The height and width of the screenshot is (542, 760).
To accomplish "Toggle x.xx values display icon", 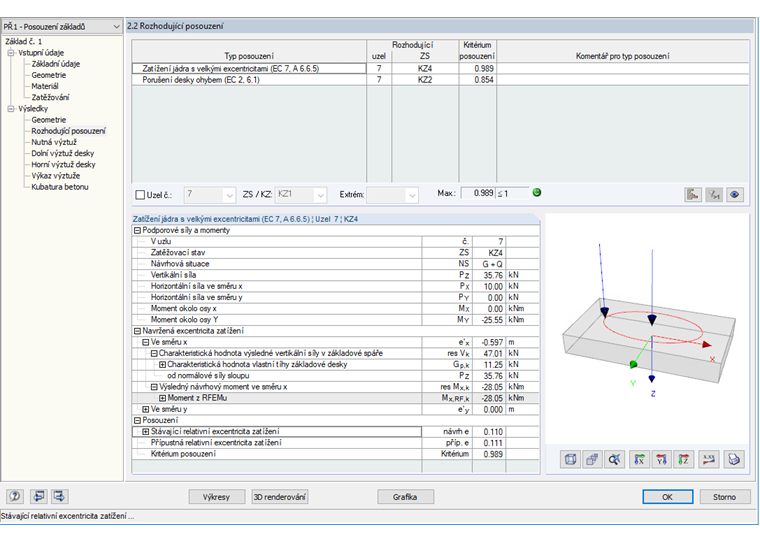I will (709, 459).
